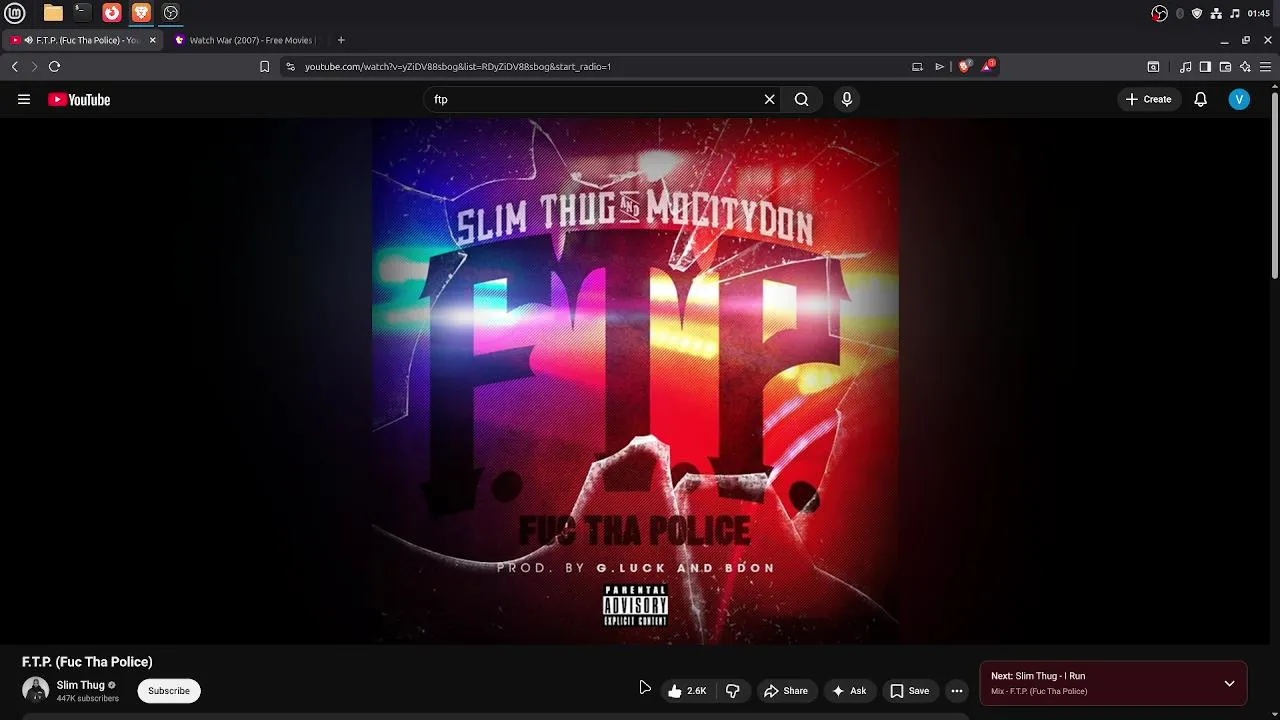The width and height of the screenshot is (1280, 720).
Task: Toggle the browser sidebar panel
Action: (1205, 67)
